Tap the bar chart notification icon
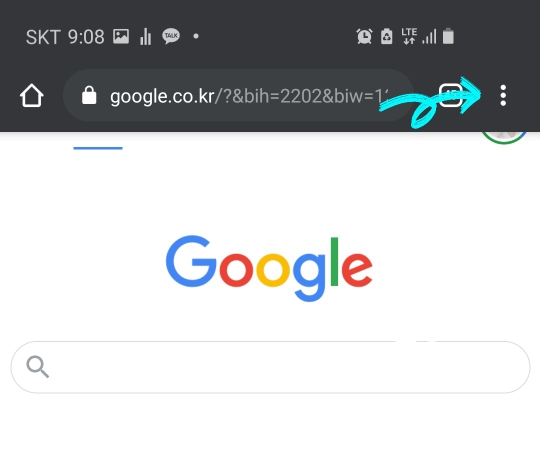This screenshot has height=470, width=540. (145, 36)
